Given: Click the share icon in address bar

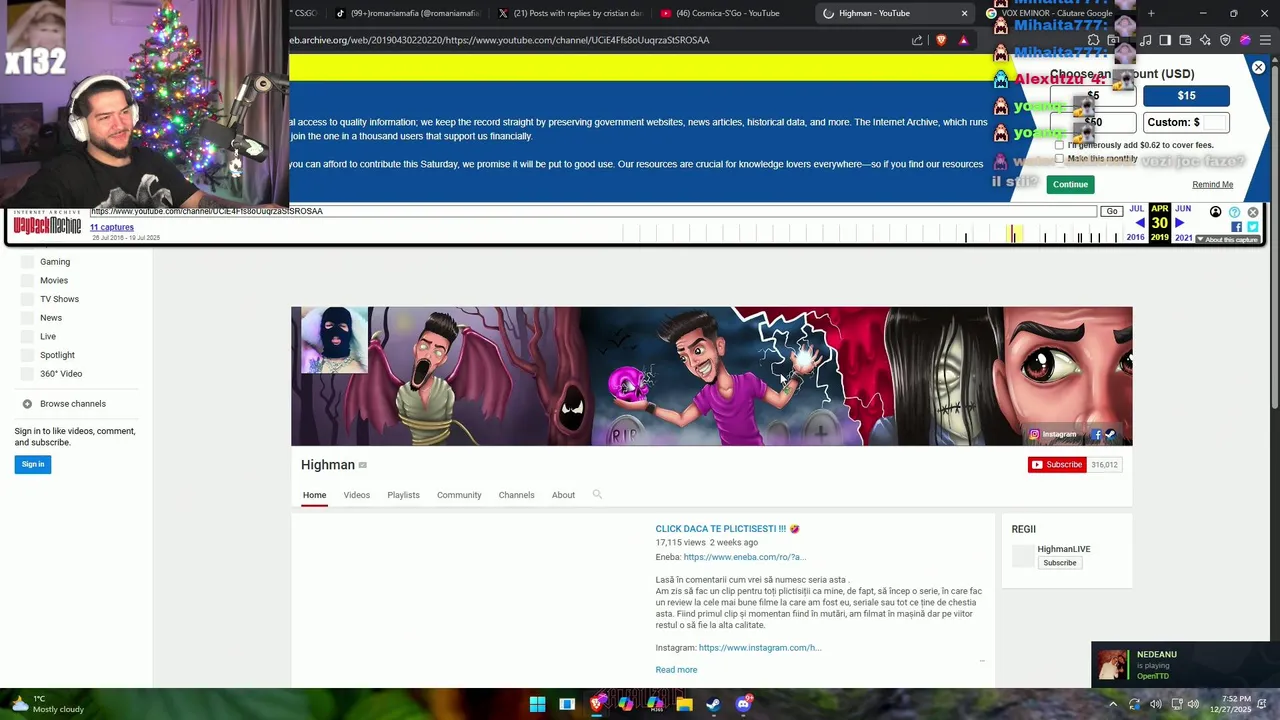Looking at the screenshot, I should (x=917, y=40).
